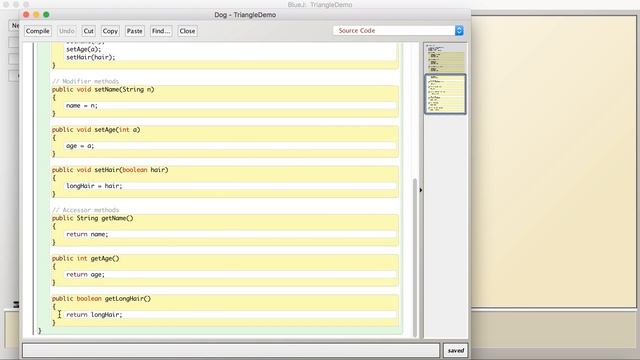Click the Copy button
This screenshot has width=640, height=360.
pyautogui.click(x=110, y=31)
